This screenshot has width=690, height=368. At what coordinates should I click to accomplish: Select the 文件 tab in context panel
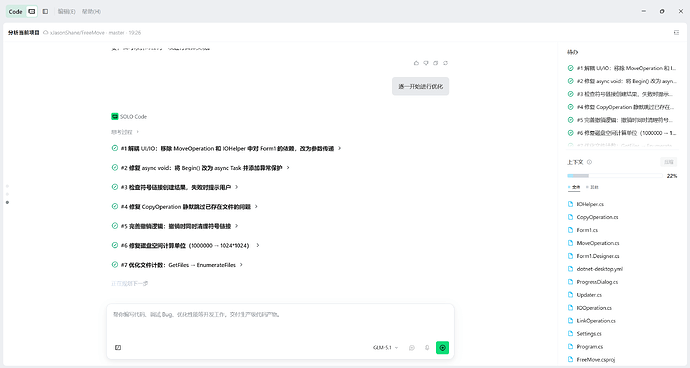click(x=574, y=187)
